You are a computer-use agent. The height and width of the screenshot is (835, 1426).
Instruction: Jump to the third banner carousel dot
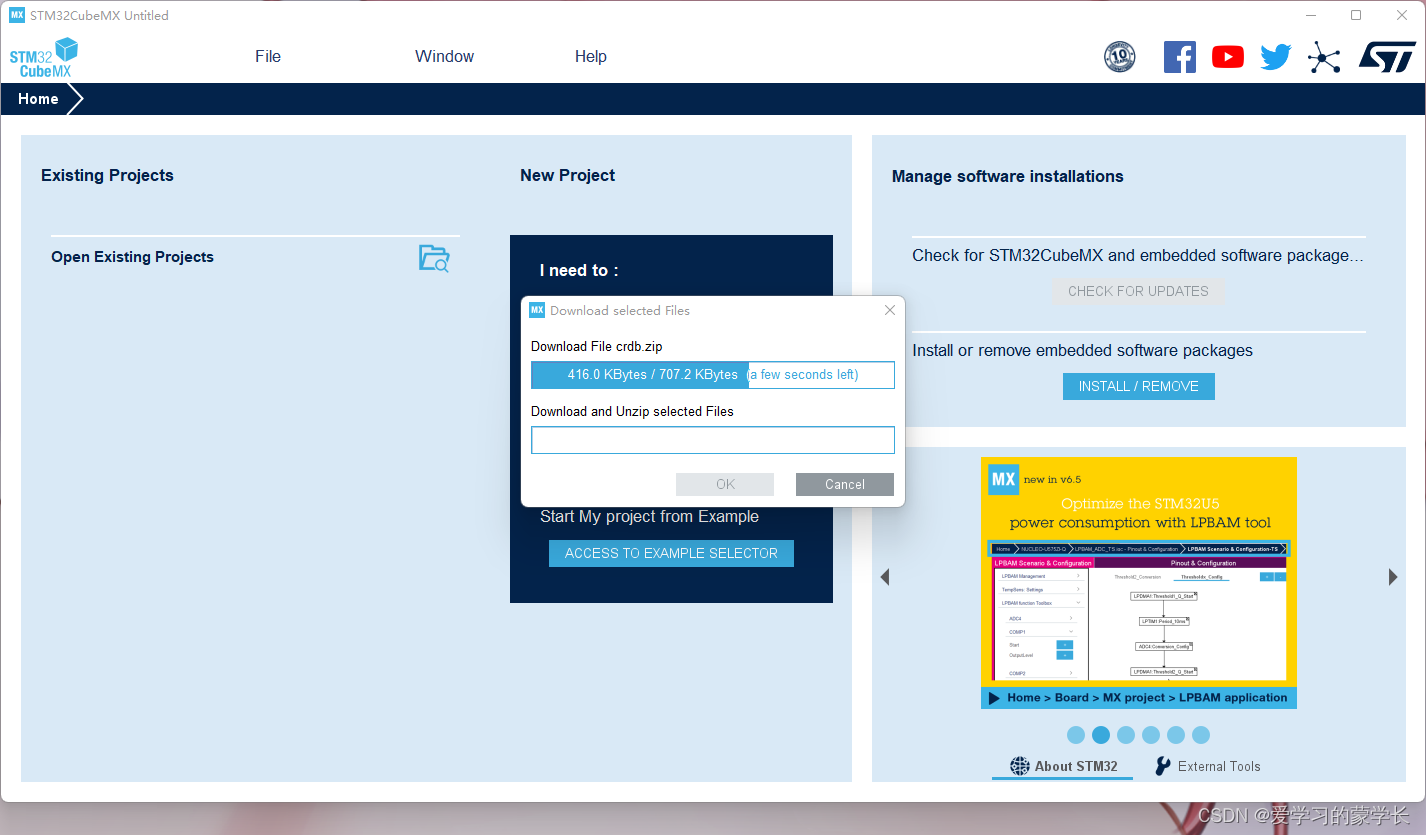(1126, 735)
